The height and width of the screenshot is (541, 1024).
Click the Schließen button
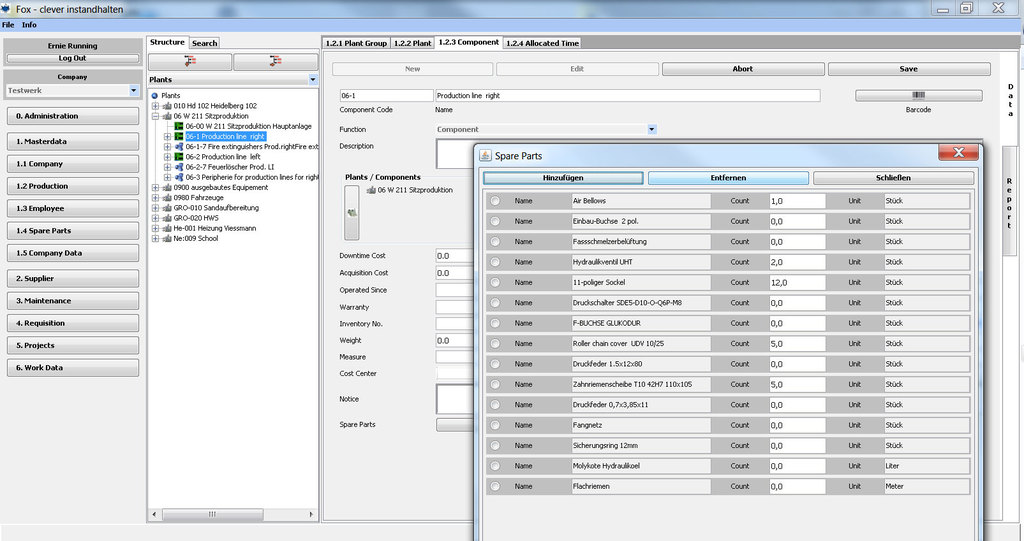pyautogui.click(x=893, y=178)
